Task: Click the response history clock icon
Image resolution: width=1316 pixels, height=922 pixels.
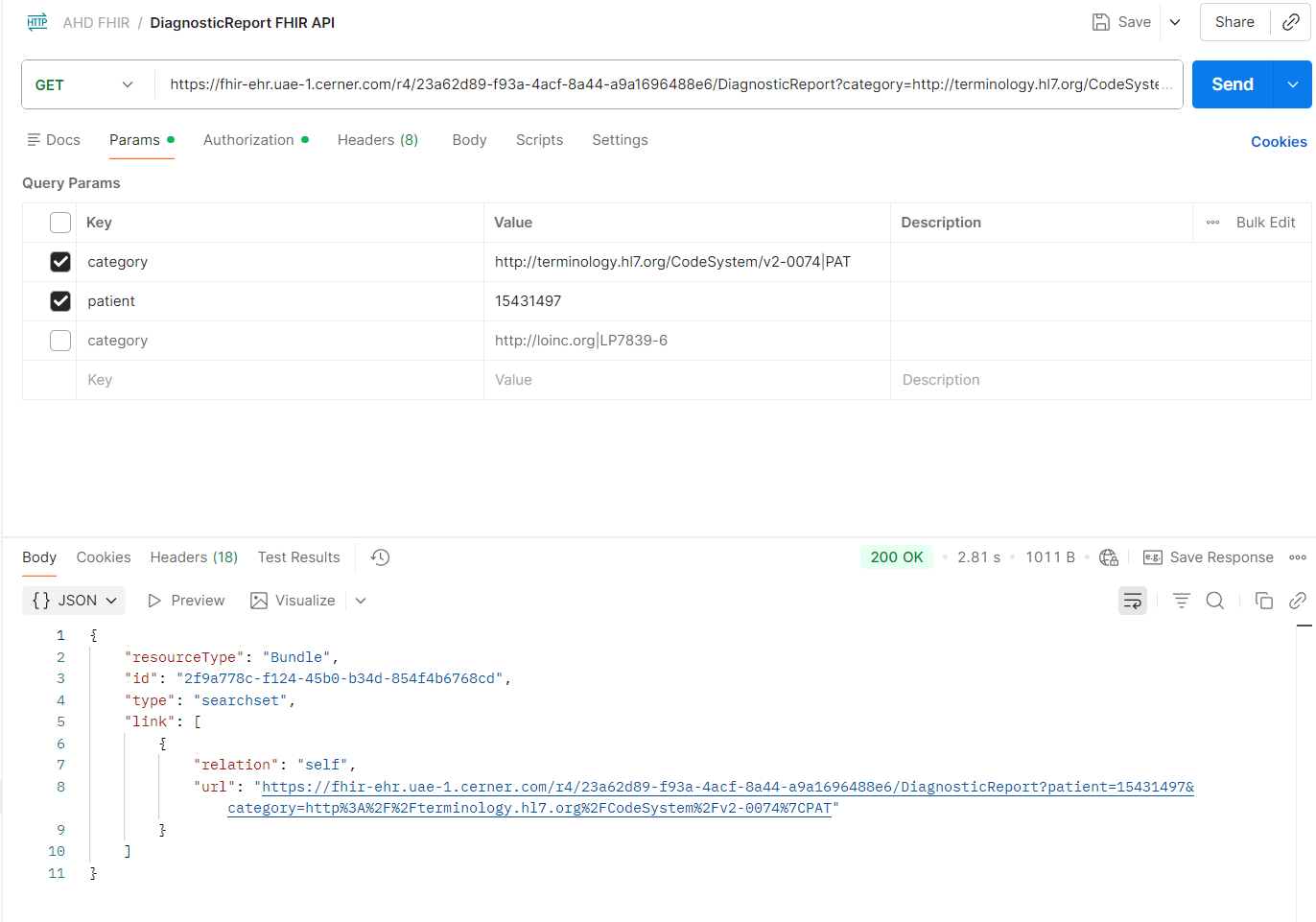Action: pyautogui.click(x=380, y=557)
